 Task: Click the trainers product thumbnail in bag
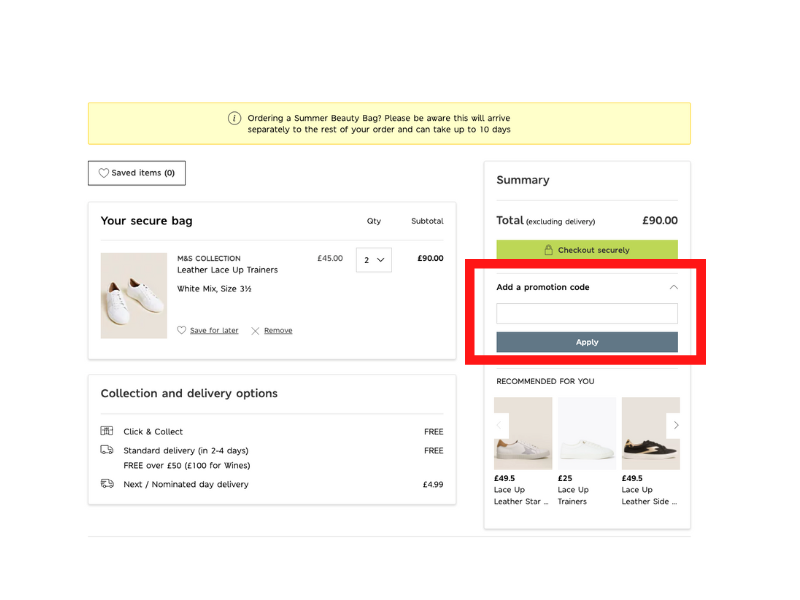click(134, 295)
